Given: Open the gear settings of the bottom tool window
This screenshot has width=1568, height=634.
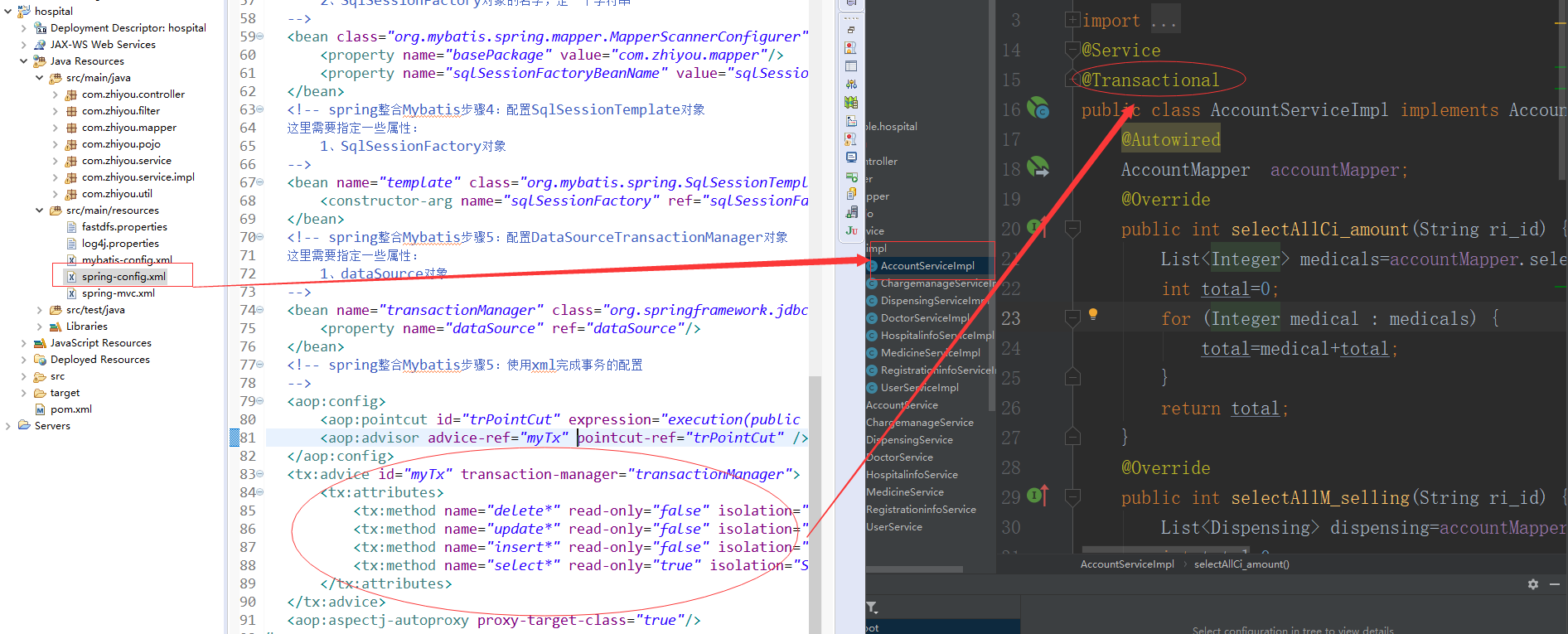Looking at the screenshot, I should click(x=1533, y=584).
